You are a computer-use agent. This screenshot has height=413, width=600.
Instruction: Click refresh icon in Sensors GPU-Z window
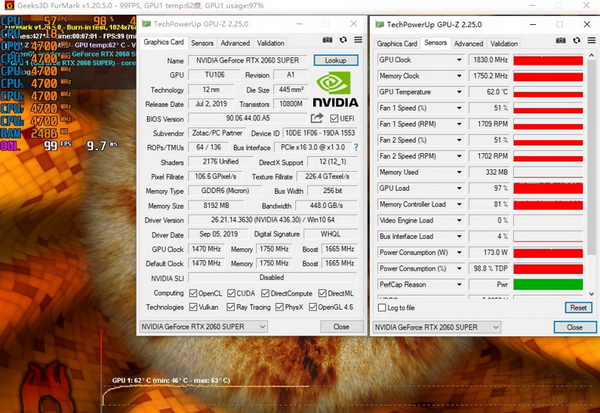pos(576,40)
